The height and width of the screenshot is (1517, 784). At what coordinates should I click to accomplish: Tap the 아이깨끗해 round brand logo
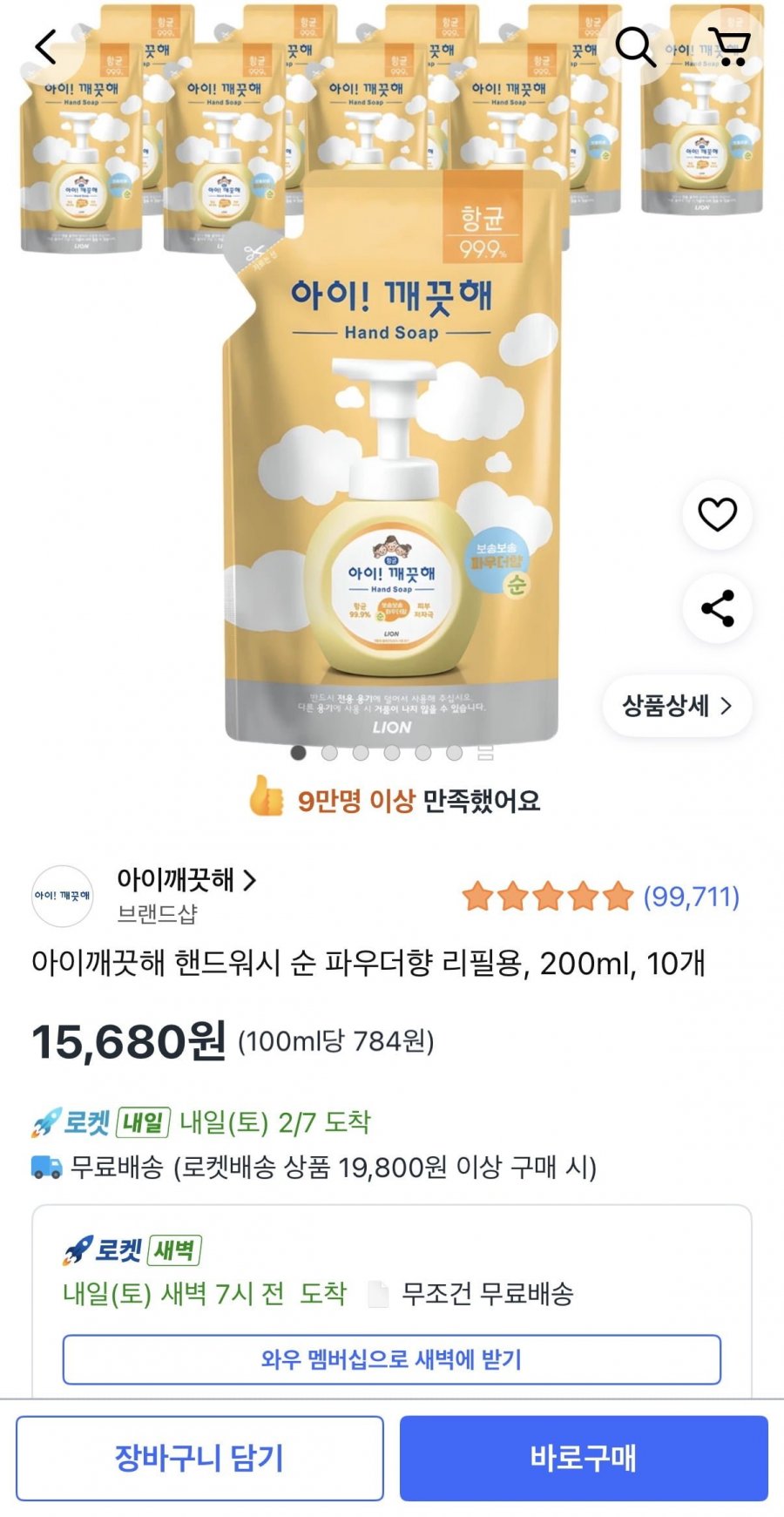click(62, 896)
